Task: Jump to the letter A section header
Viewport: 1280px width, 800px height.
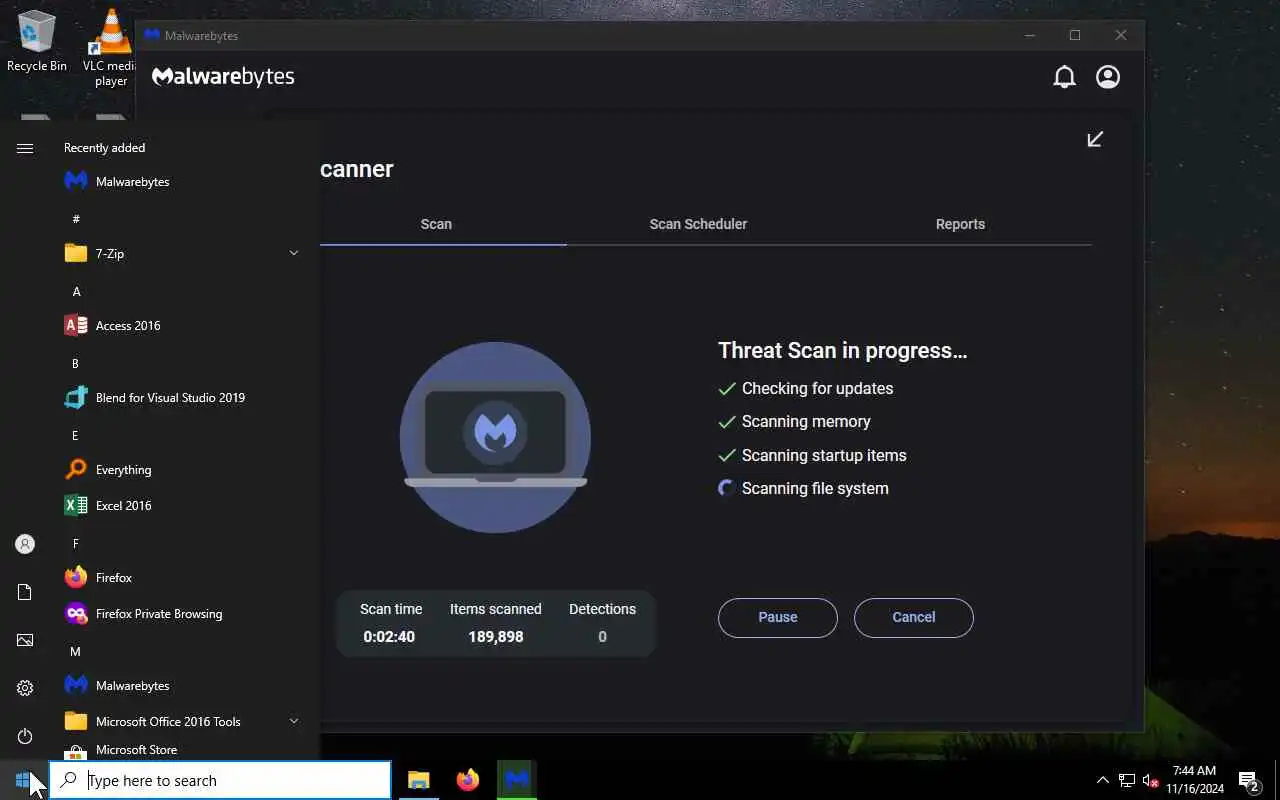Action: [76, 291]
